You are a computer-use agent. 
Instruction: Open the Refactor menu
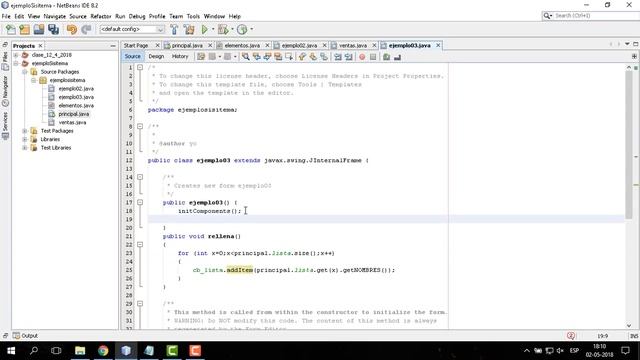[x=101, y=16]
